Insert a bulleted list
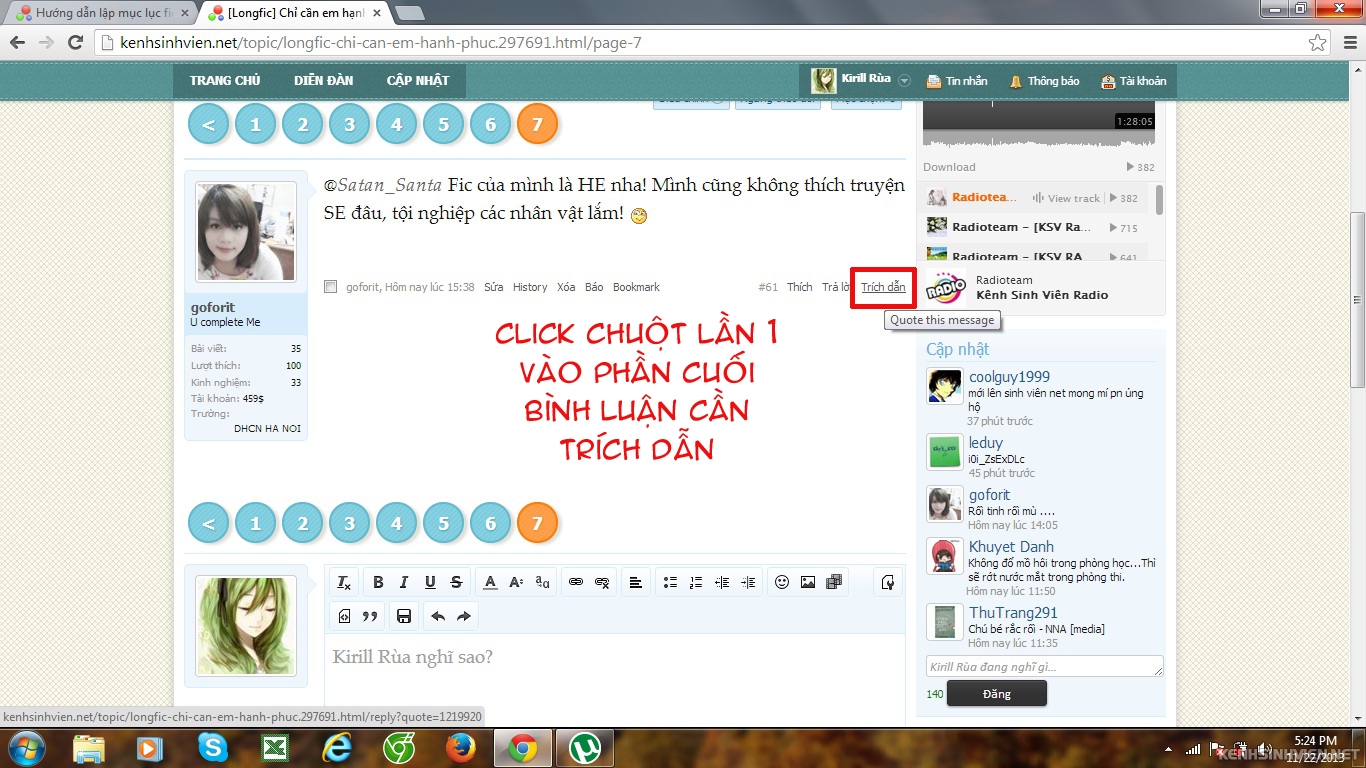1366x768 pixels. click(670, 582)
